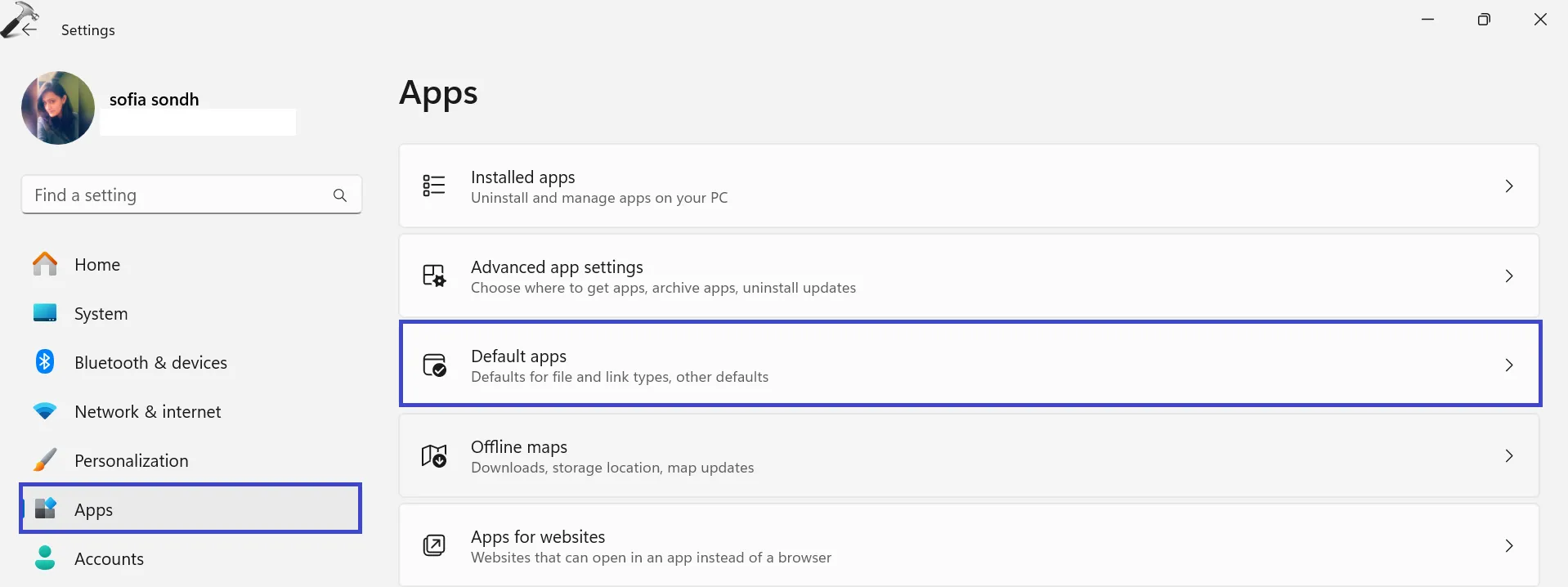Click the Bluetooth icon in sidebar
The width and height of the screenshot is (1568, 587).
(x=45, y=361)
